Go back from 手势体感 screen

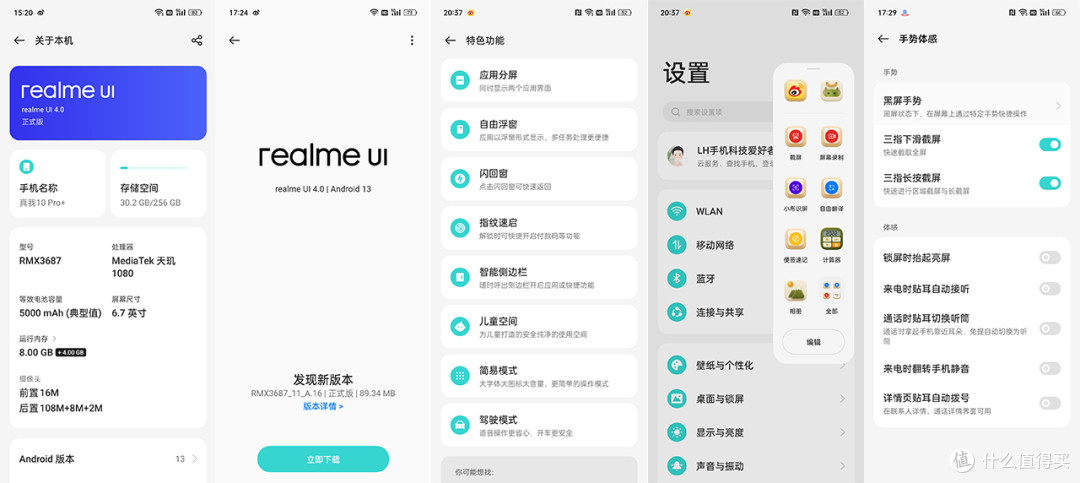point(883,39)
